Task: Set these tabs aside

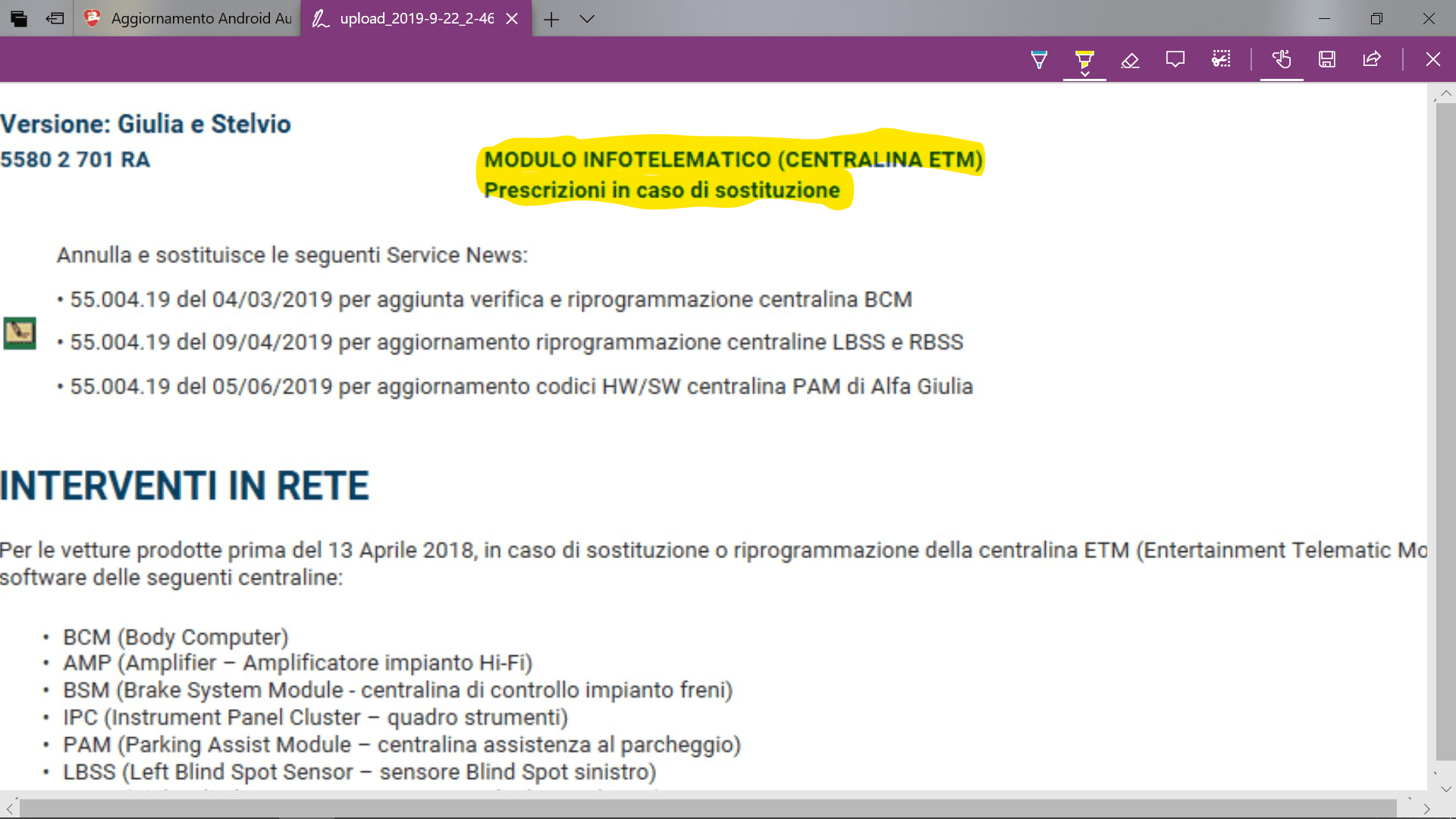Action: (x=55, y=18)
